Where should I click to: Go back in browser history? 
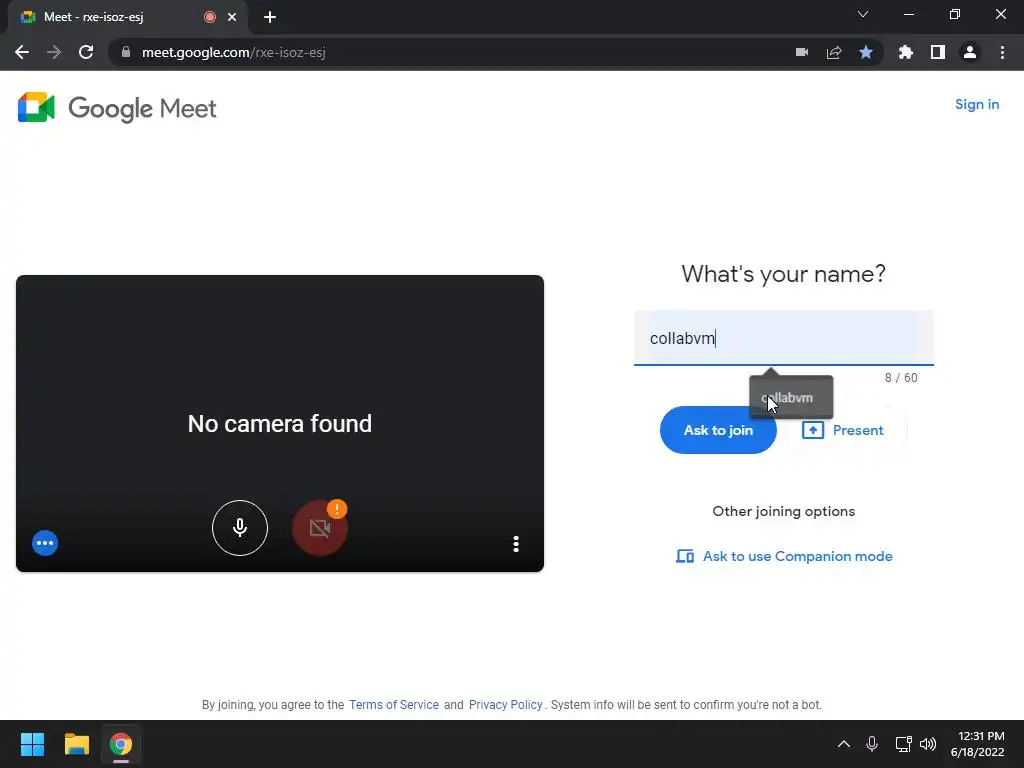coord(22,52)
